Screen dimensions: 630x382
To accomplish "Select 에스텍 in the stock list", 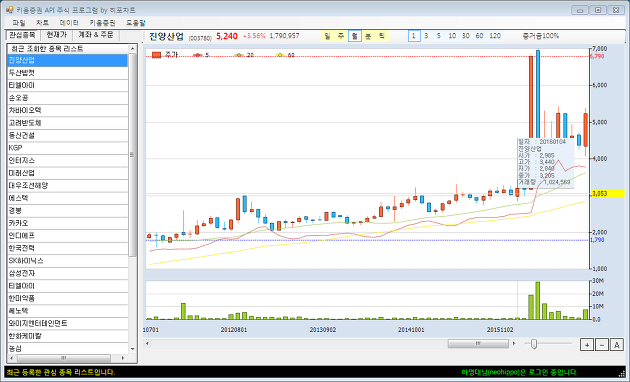I will click(68, 198).
